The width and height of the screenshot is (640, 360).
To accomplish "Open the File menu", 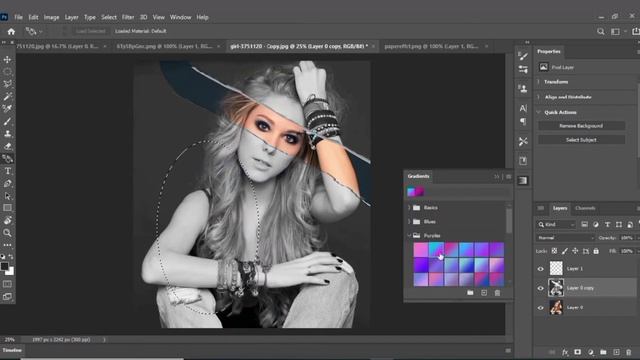I will pos(18,17).
